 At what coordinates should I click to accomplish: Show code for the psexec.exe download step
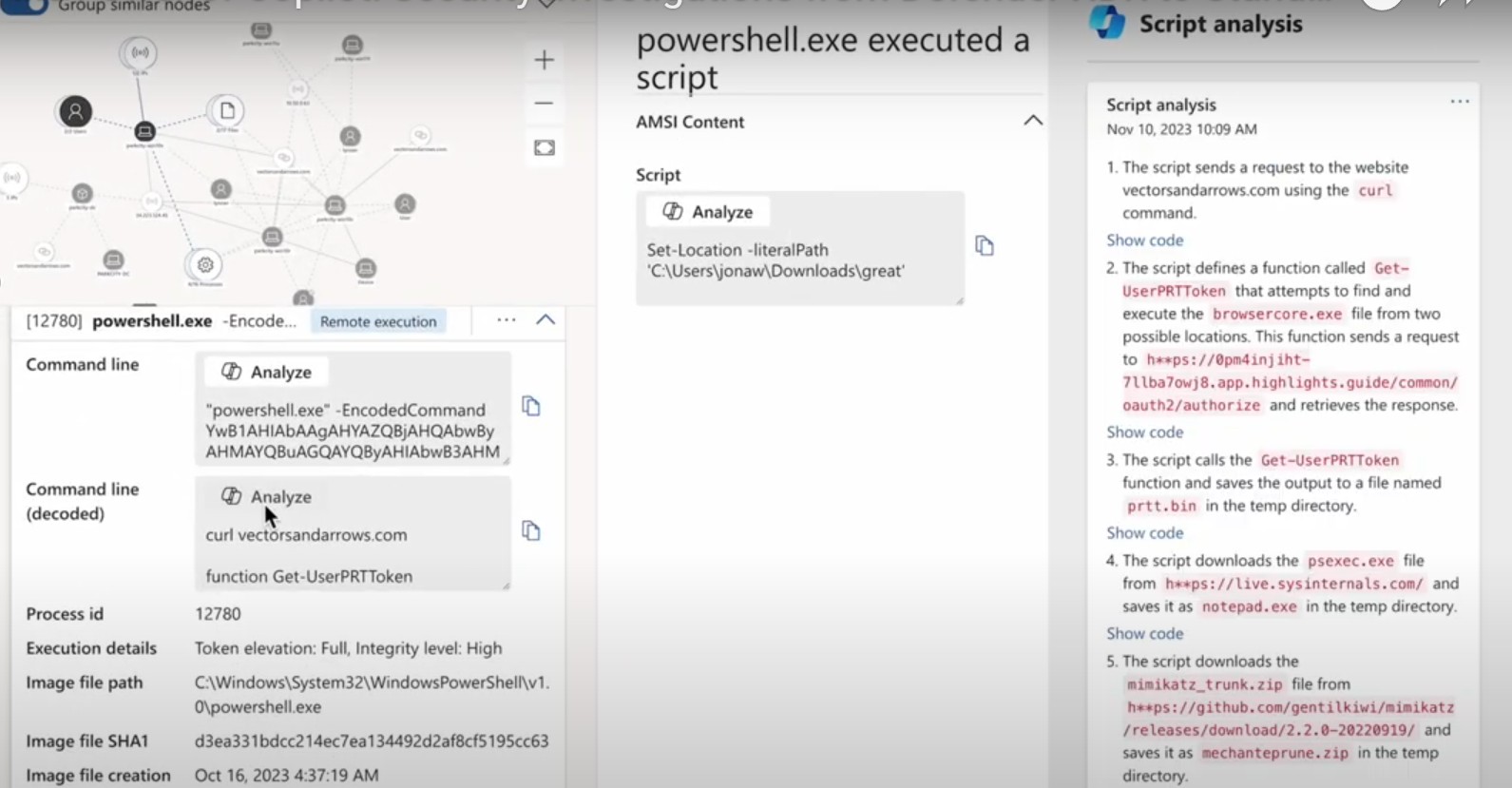tap(1144, 634)
